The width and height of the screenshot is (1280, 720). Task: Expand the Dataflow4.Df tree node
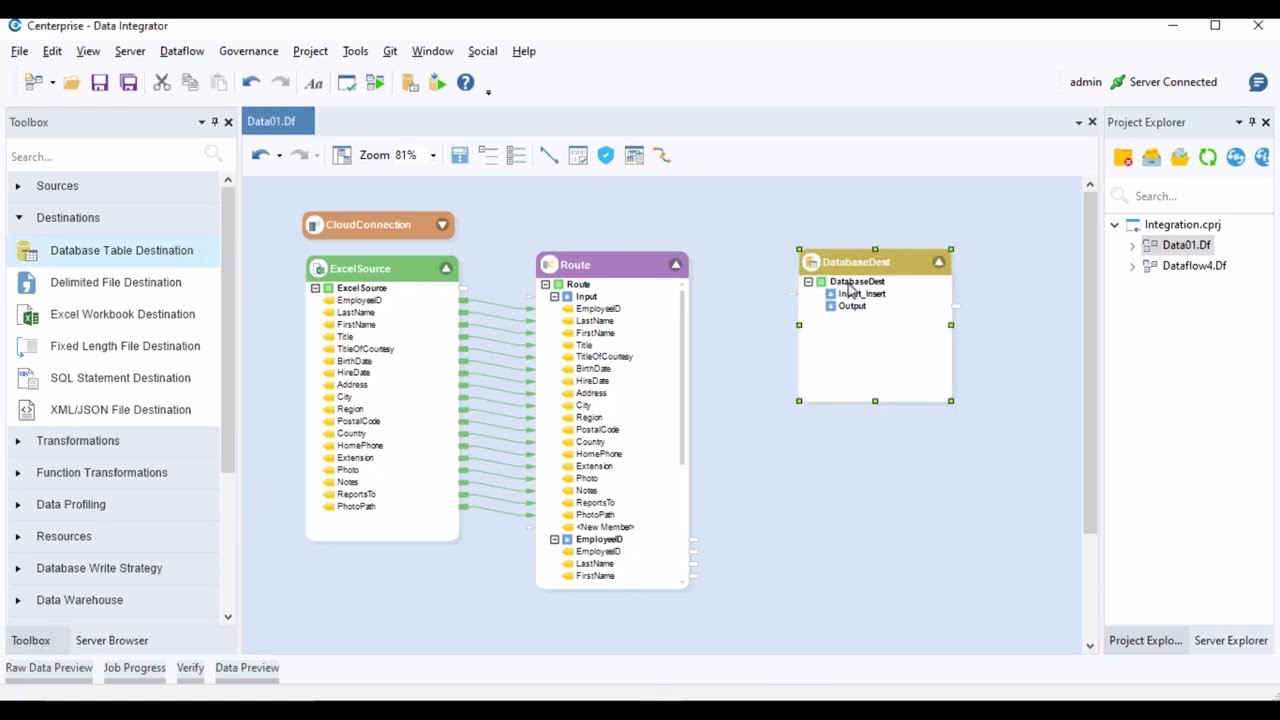click(x=1132, y=266)
